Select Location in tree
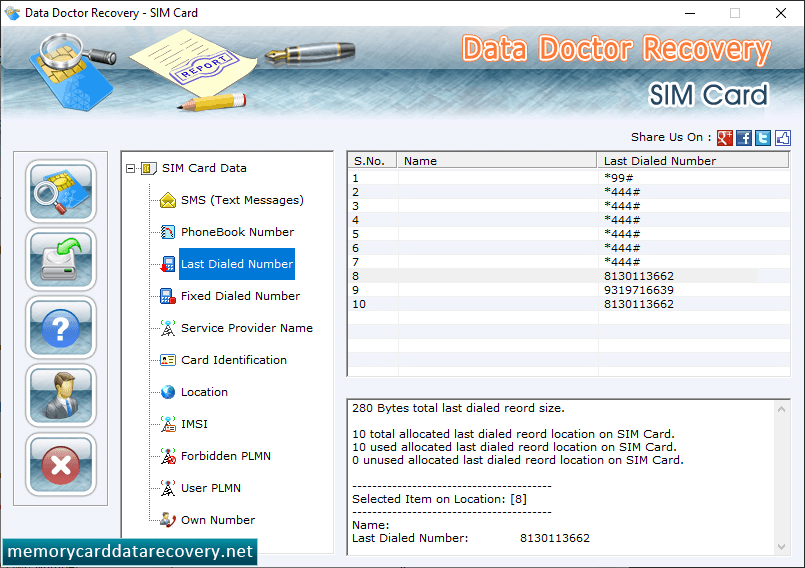Viewport: 805px width, 568px height. point(204,392)
